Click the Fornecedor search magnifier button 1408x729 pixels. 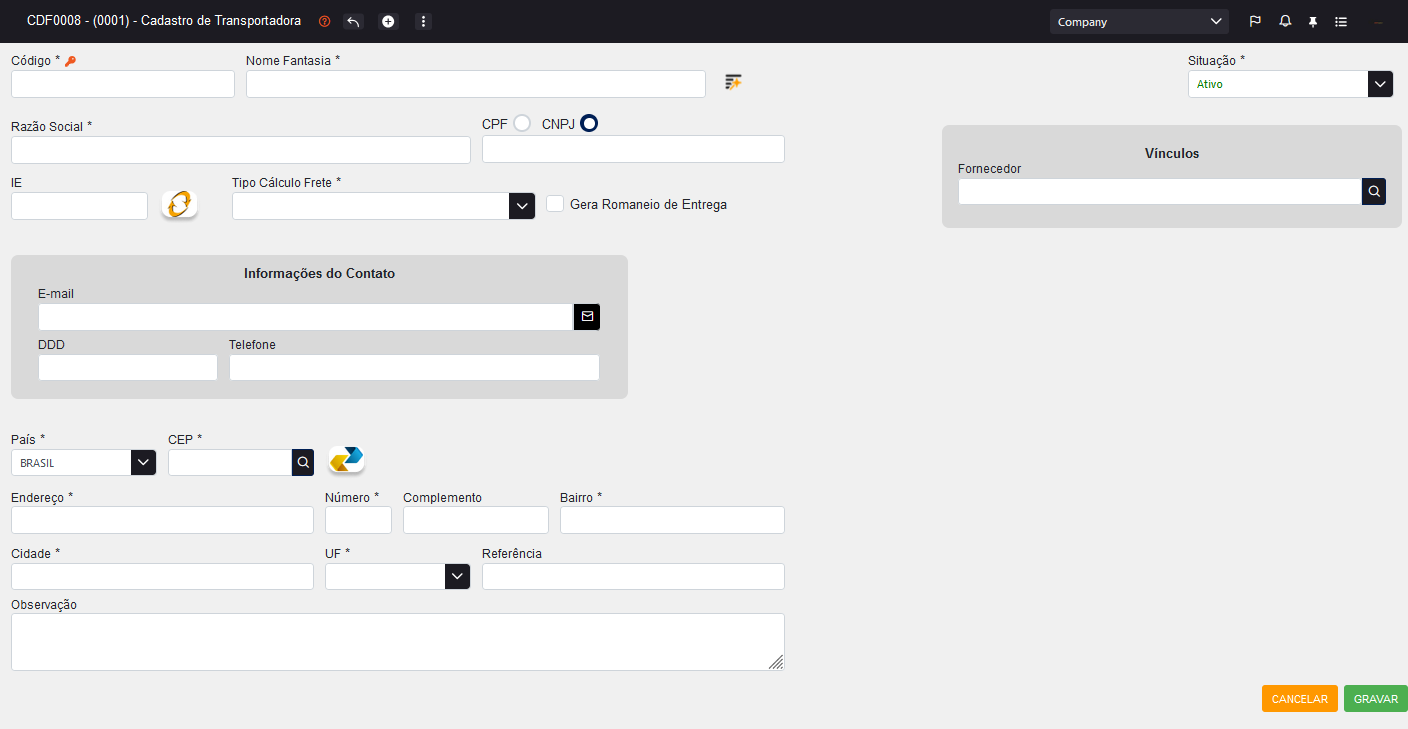pos(1374,191)
